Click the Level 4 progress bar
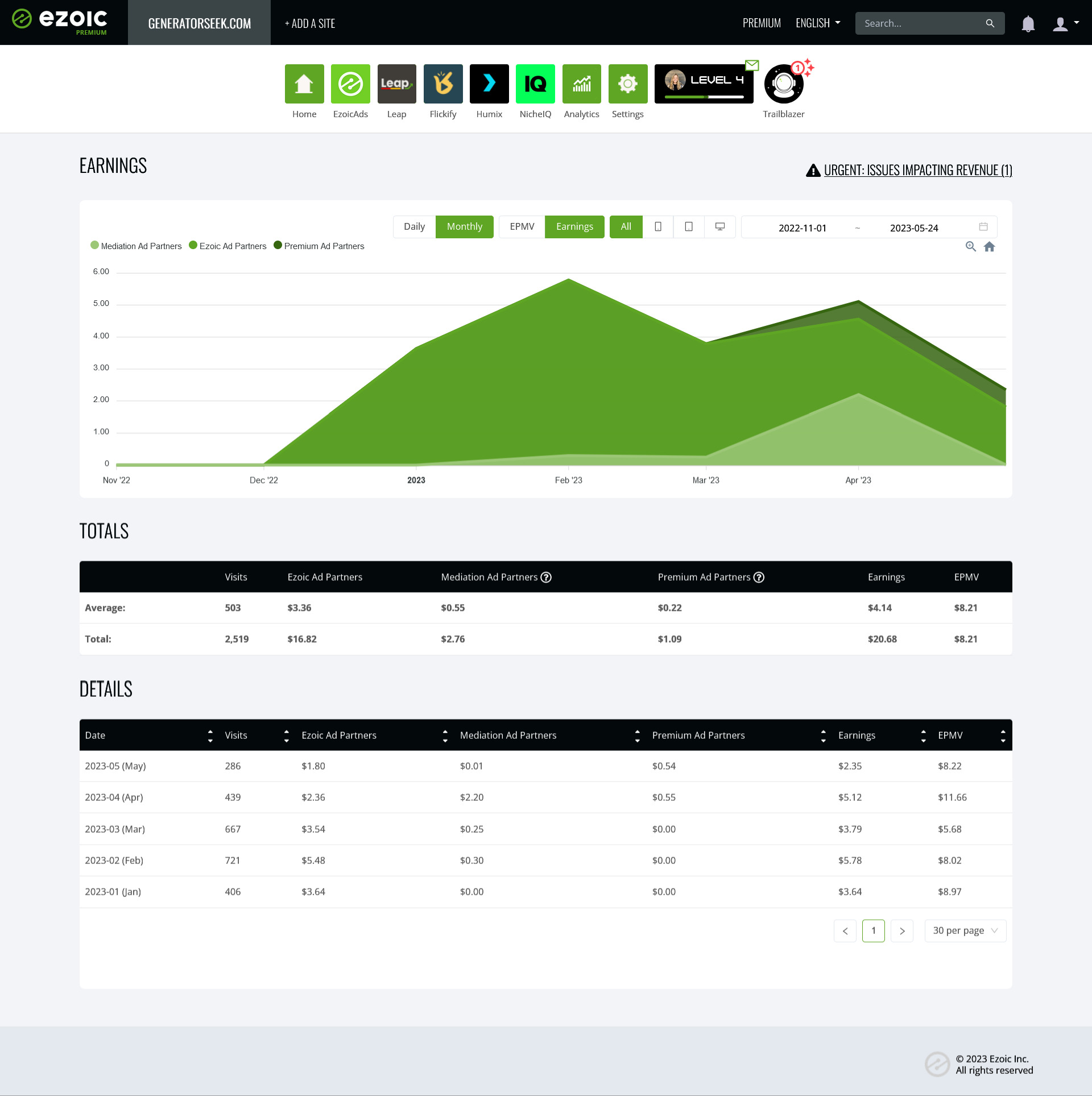Viewport: 1092px width, 1096px height. [x=704, y=97]
